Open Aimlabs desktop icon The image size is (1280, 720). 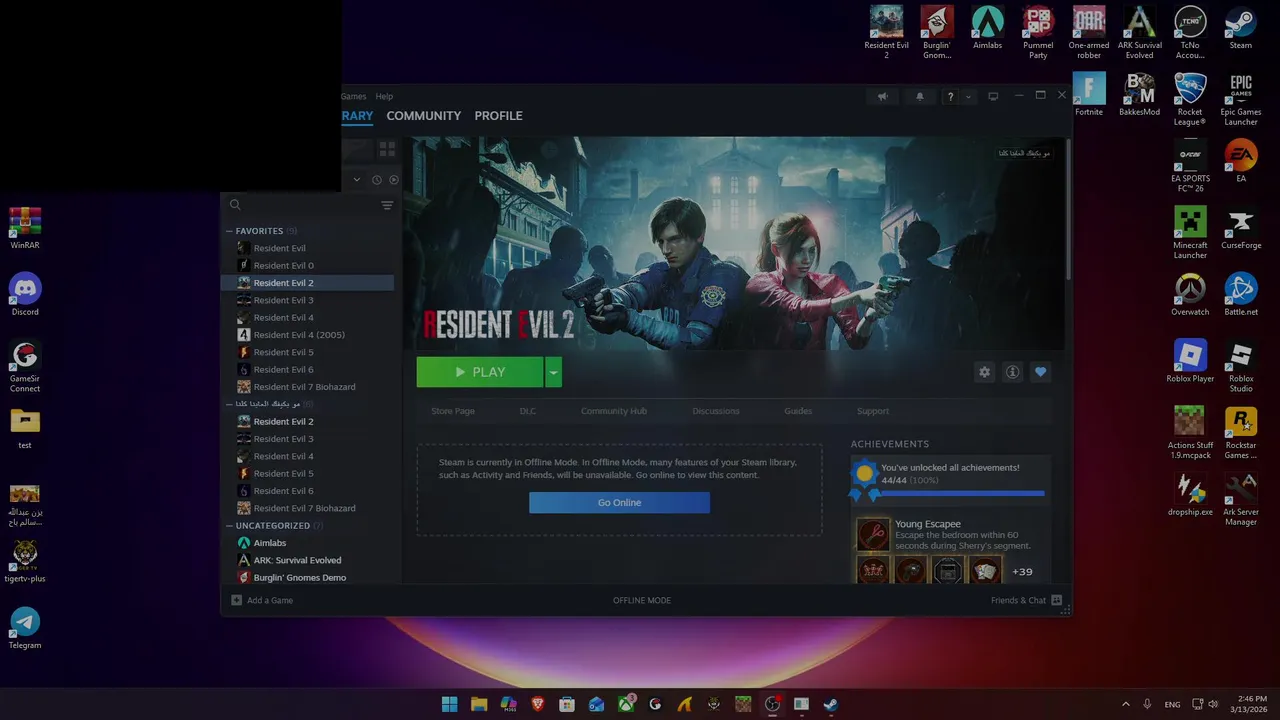click(x=987, y=28)
